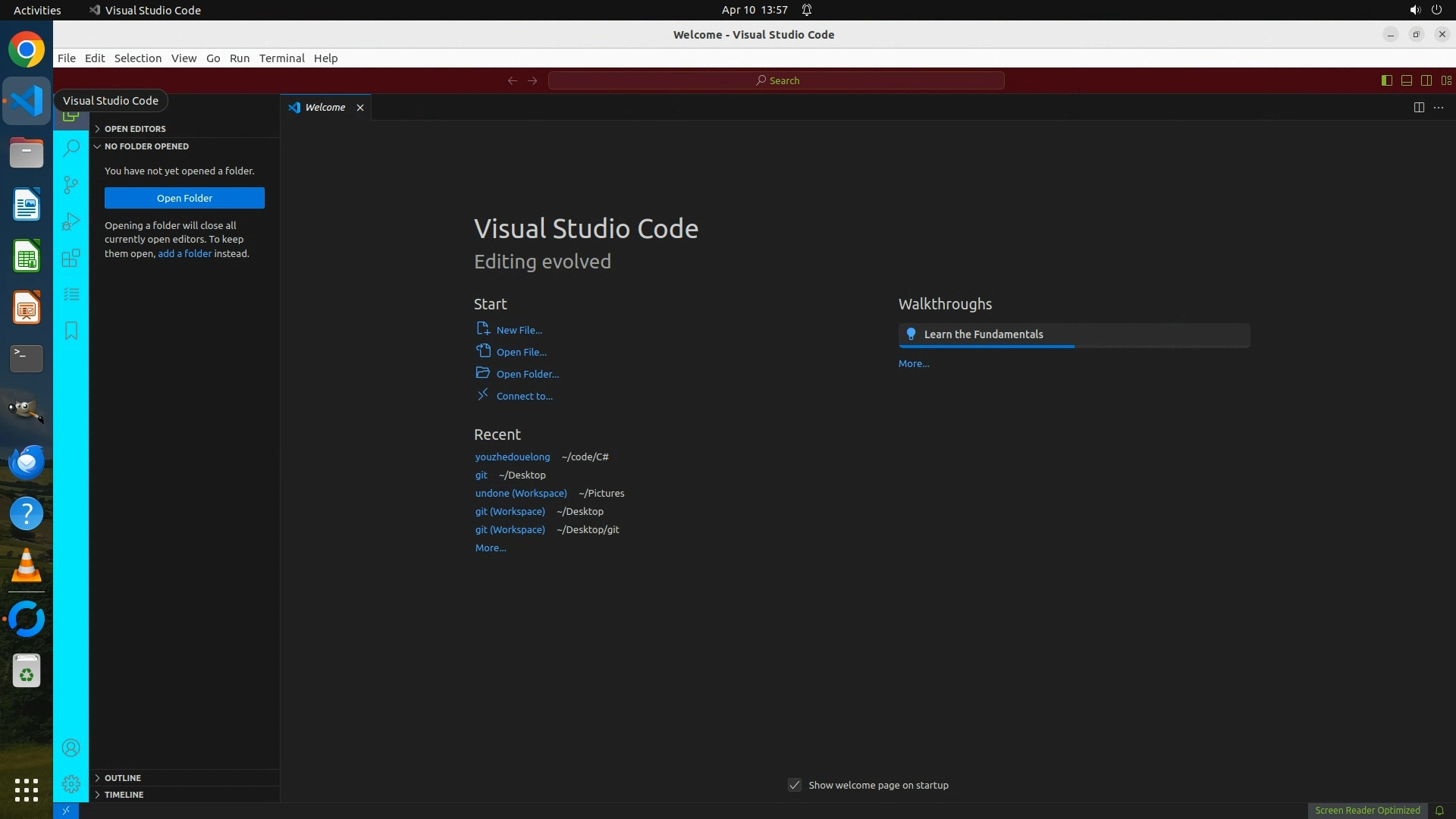
Task: Expand the Outline section
Action: click(123, 778)
